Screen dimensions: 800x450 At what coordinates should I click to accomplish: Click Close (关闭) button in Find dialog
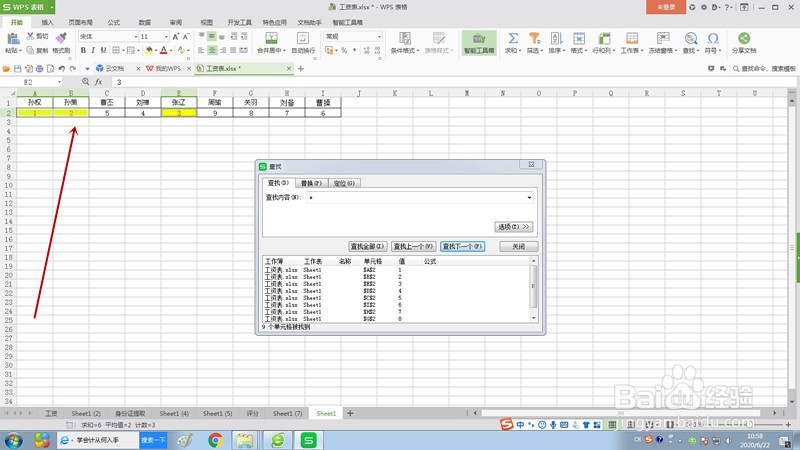point(518,246)
